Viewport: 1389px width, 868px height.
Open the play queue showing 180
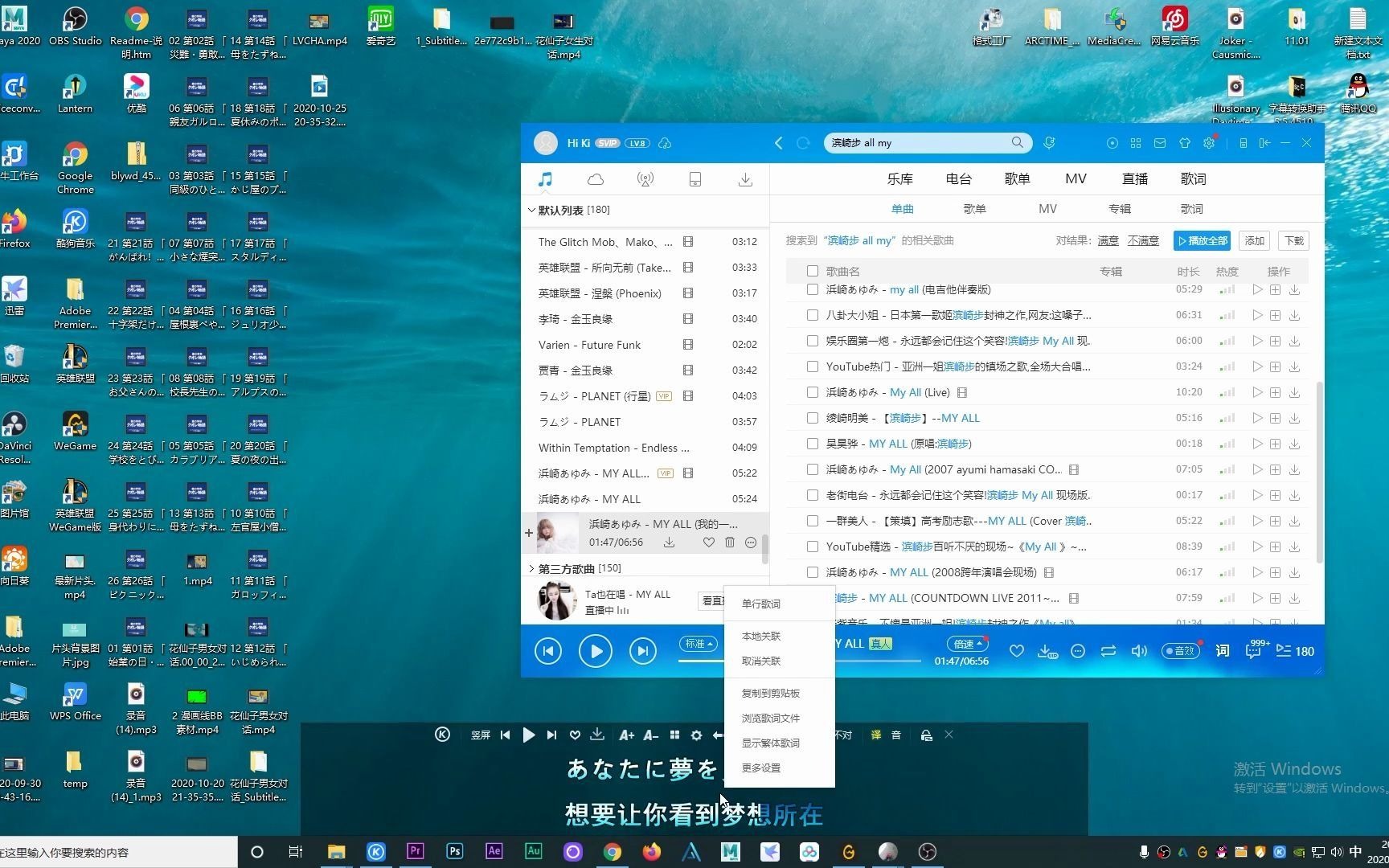tap(1295, 651)
